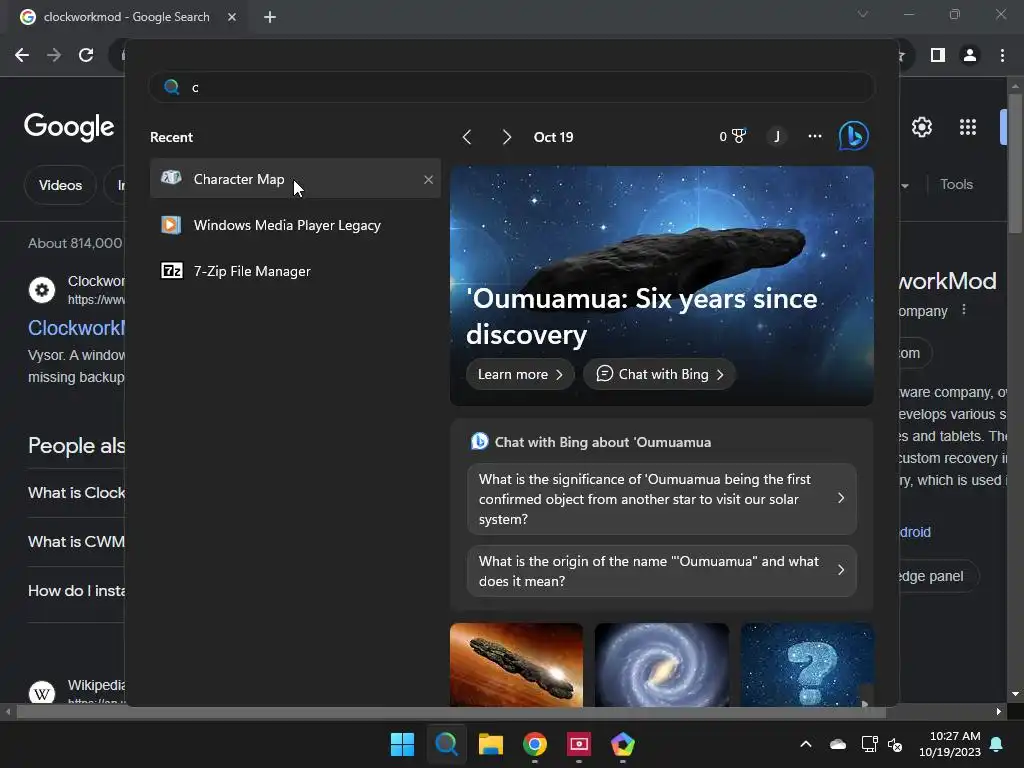The image size is (1024, 768).
Task: Toggle Chrome side panel
Action: click(x=938, y=56)
